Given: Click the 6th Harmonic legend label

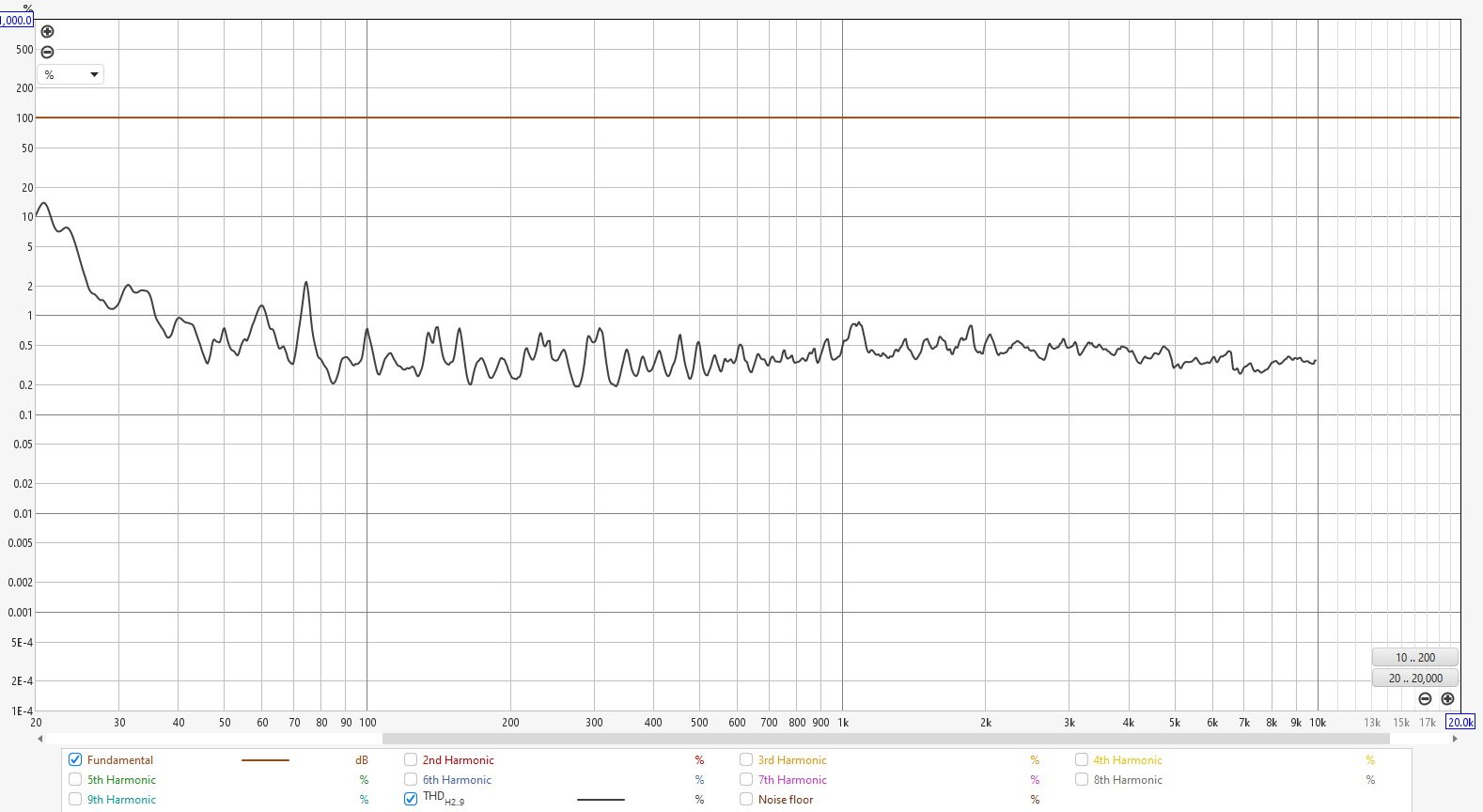Looking at the screenshot, I should [x=457, y=780].
